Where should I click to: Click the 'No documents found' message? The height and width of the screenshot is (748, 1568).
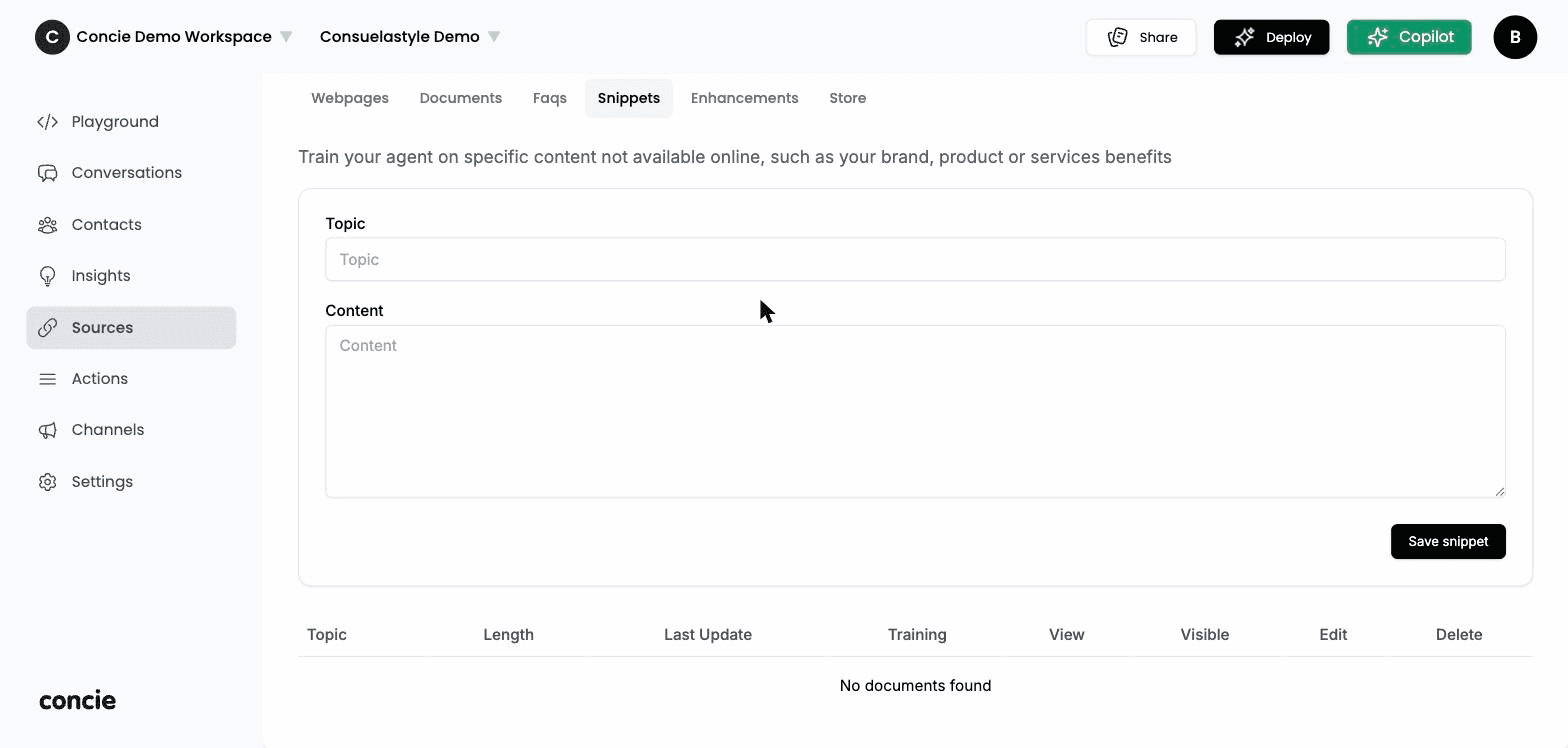tap(916, 686)
